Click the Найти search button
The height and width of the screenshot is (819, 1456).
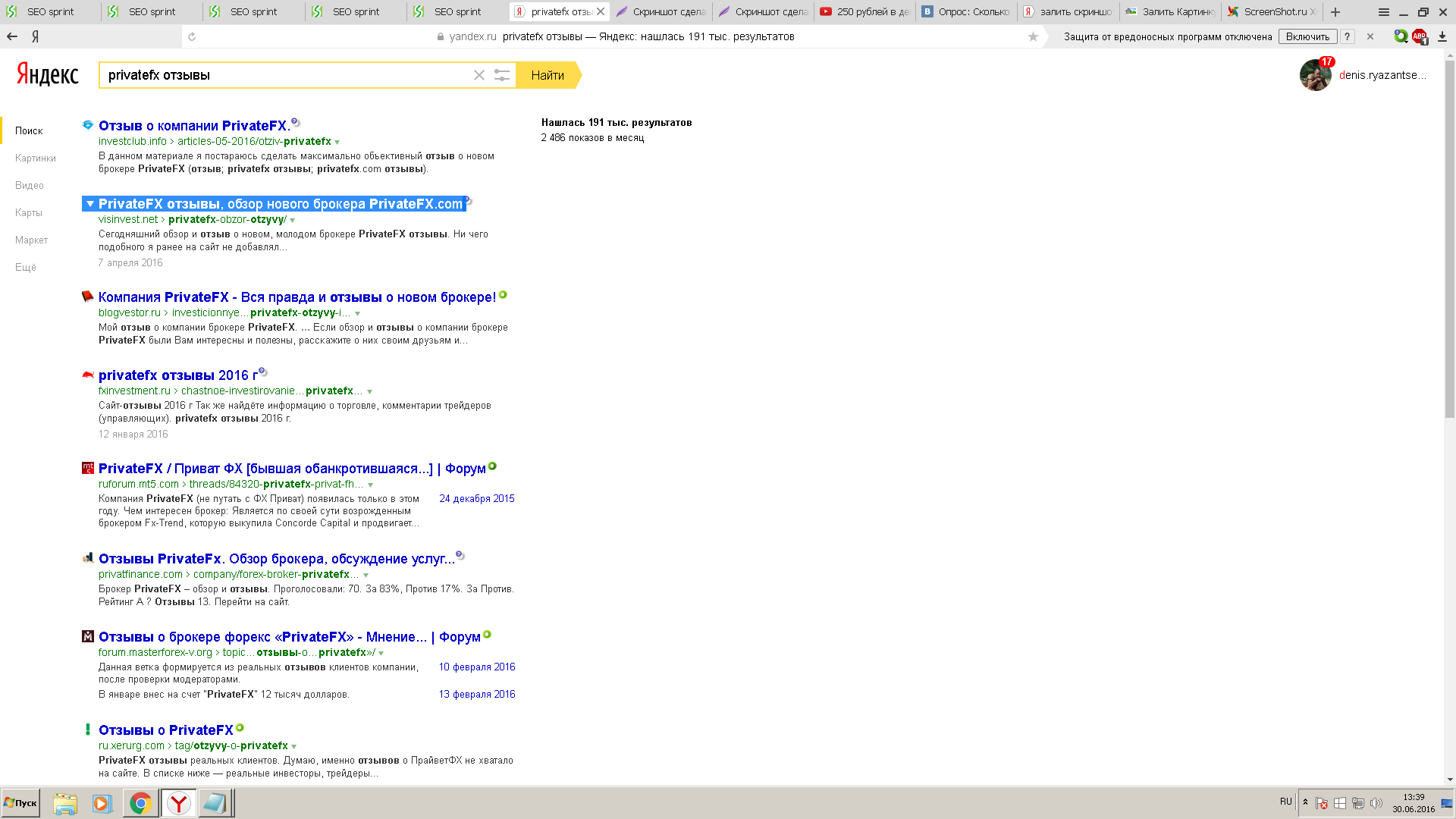(548, 75)
